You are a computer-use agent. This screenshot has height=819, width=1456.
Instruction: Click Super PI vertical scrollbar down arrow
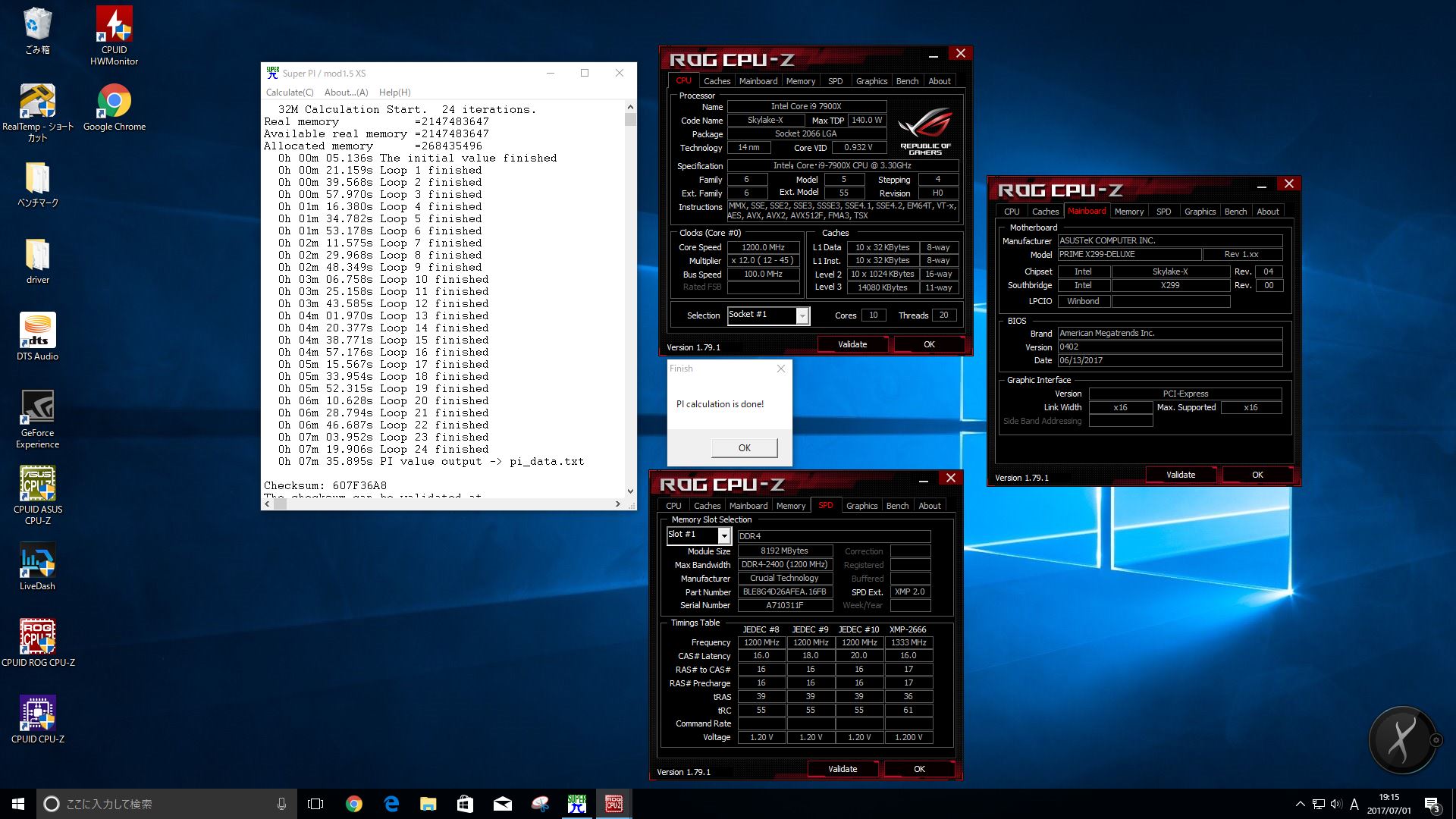630,491
